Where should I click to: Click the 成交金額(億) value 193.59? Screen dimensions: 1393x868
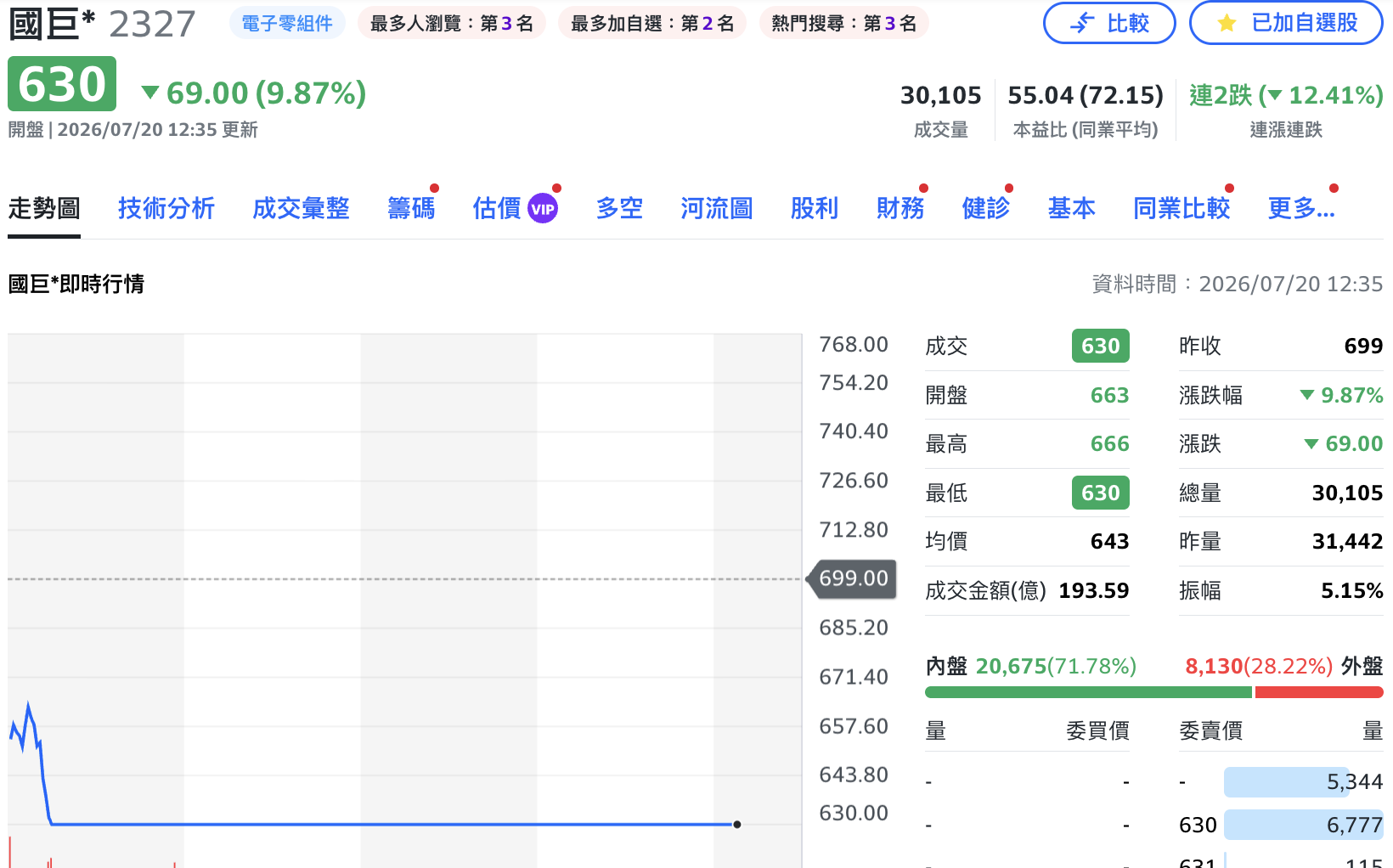click(1093, 590)
